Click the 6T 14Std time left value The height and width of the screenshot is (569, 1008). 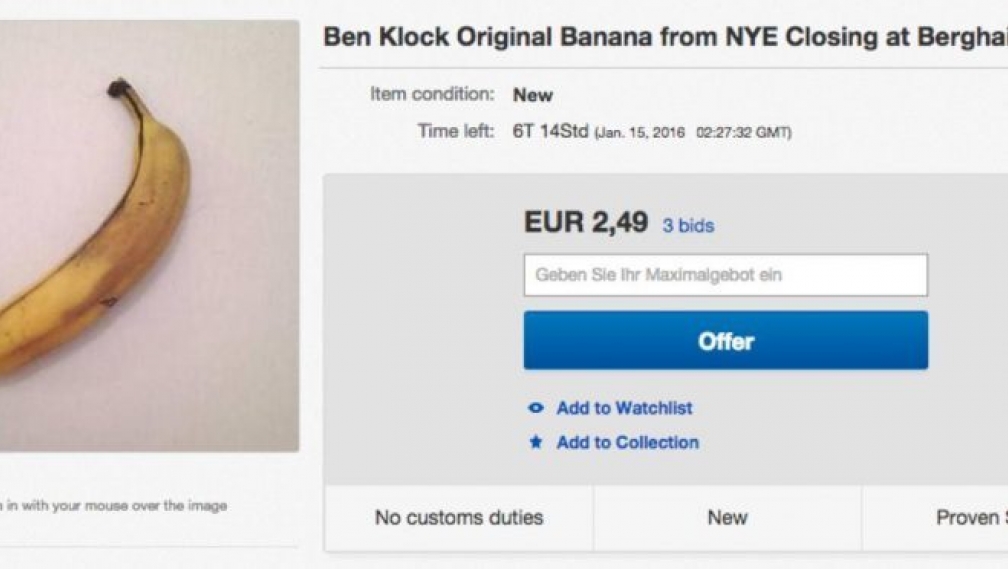pyautogui.click(x=550, y=132)
